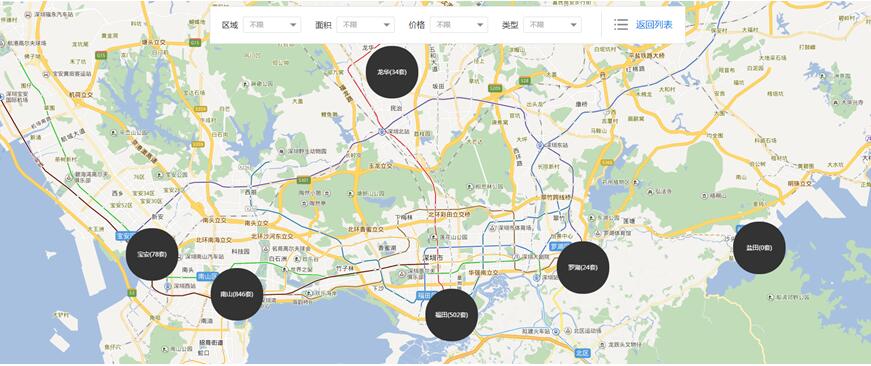
Task: Click the 竹子林 label on the map
Action: tap(344, 268)
